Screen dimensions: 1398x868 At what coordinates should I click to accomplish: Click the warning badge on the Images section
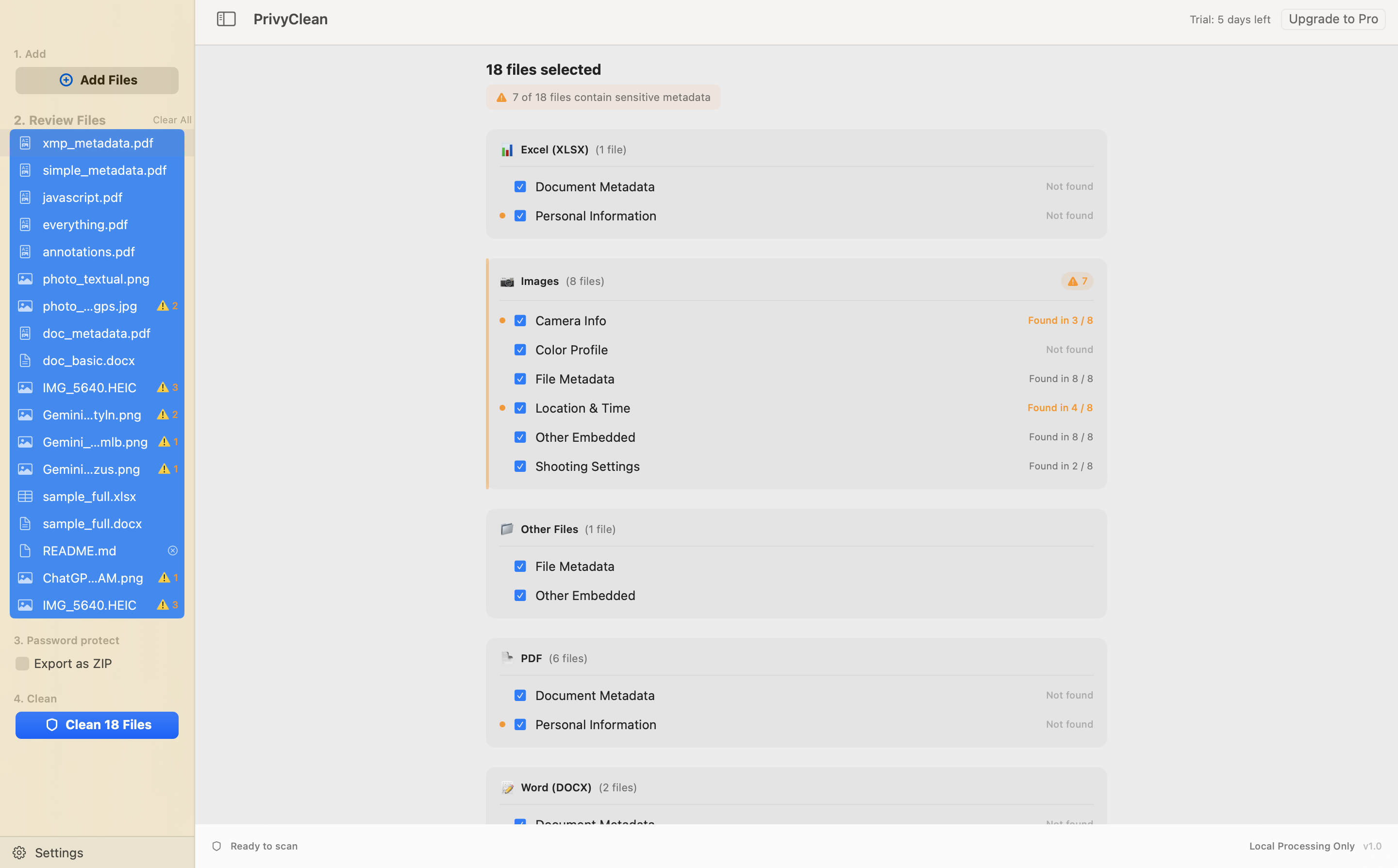tap(1077, 281)
